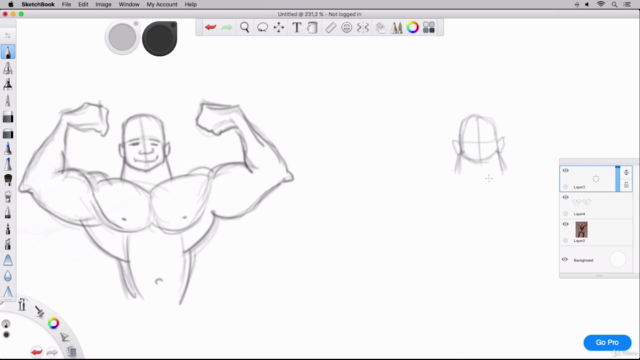Image resolution: width=640 pixels, height=360 pixels.
Task: Select the second brush in brush palette
Action: pyautogui.click(x=8, y=68)
